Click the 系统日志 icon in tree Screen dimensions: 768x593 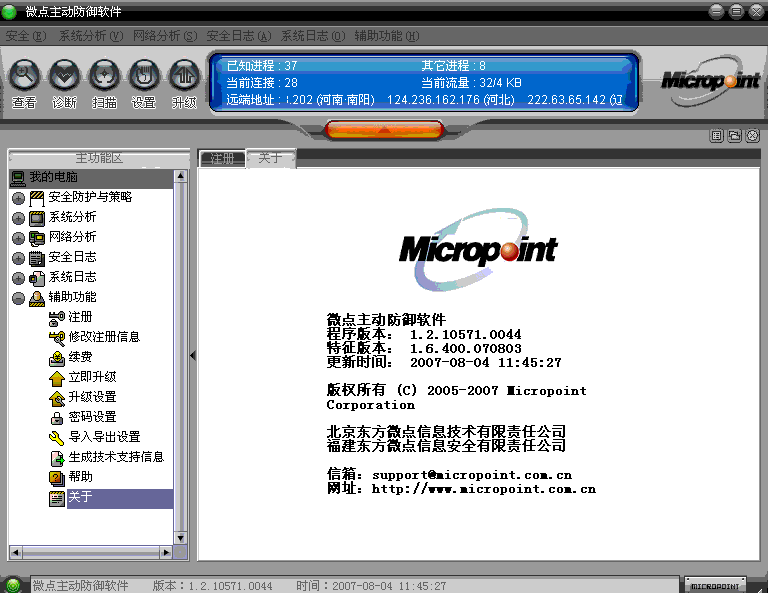[37, 278]
